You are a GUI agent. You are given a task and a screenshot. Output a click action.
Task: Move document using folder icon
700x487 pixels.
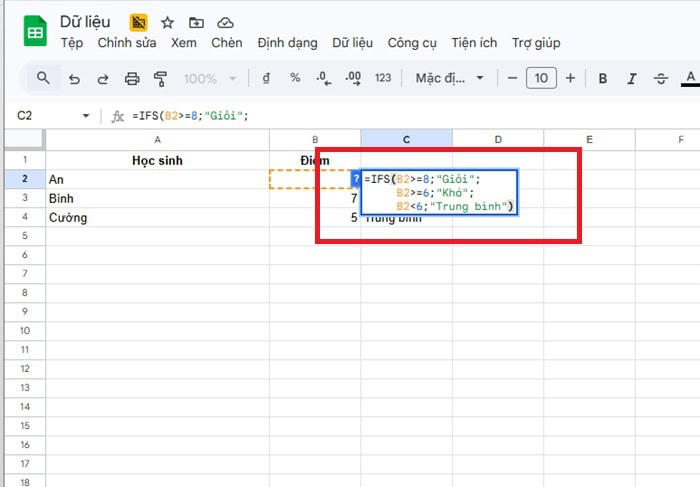[195, 22]
